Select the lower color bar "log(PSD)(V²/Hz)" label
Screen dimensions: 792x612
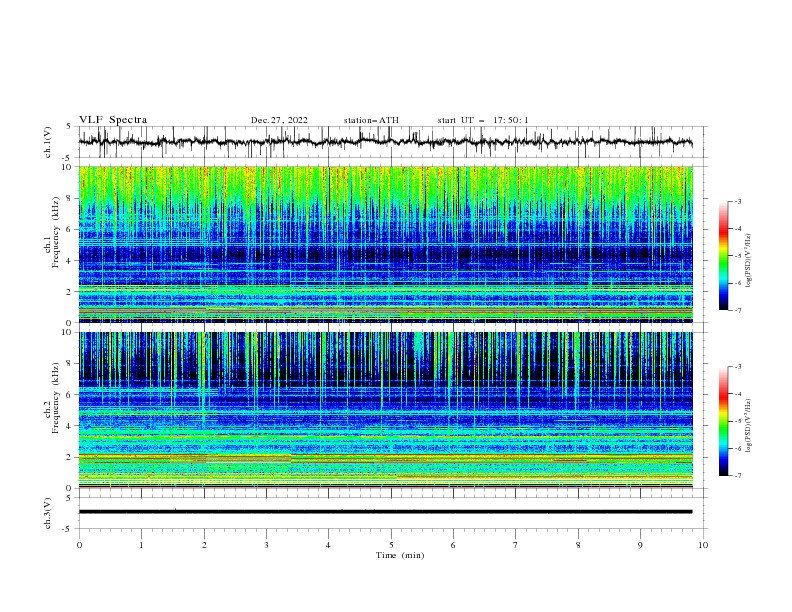pyautogui.click(x=749, y=426)
